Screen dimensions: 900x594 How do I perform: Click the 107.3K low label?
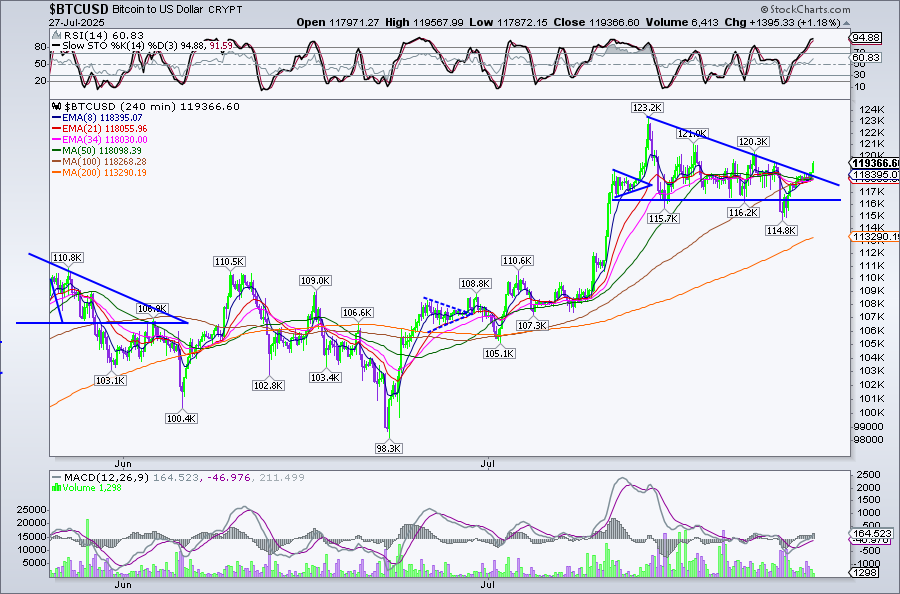(x=532, y=326)
